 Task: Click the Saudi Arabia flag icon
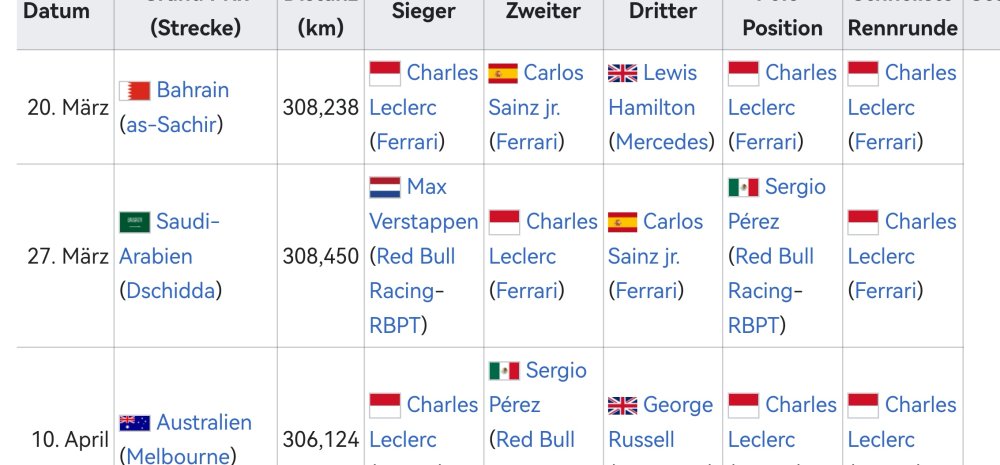[134, 222]
